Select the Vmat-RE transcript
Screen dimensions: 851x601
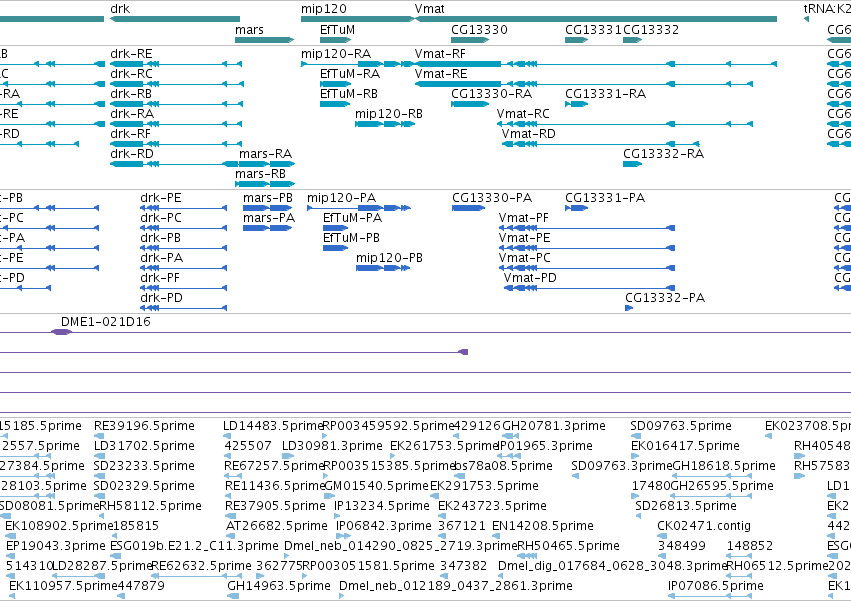[584, 84]
